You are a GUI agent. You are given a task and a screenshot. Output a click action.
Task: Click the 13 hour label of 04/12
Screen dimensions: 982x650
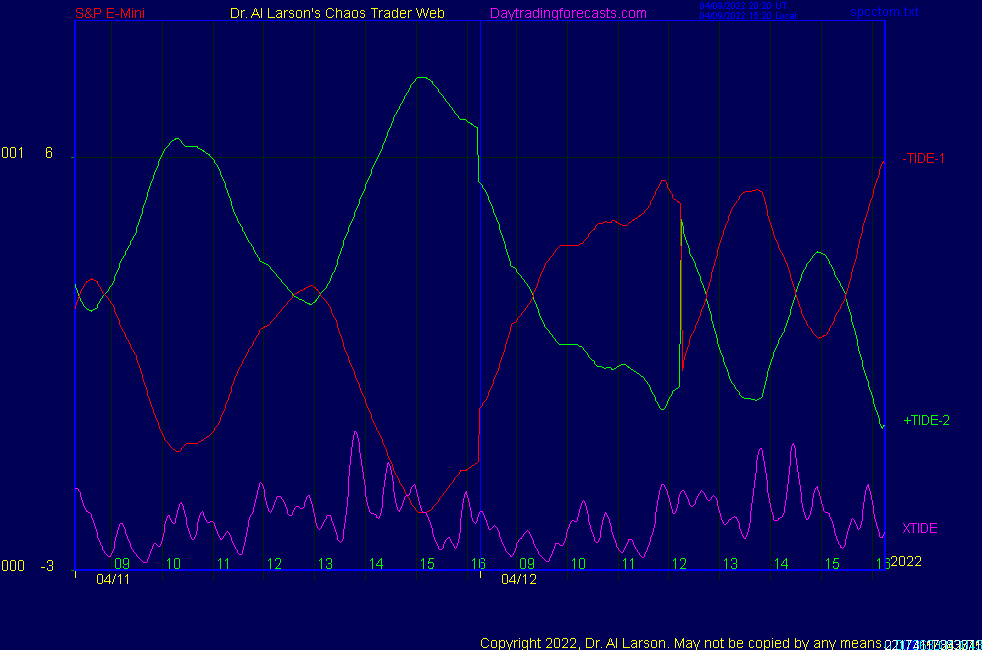(730, 564)
